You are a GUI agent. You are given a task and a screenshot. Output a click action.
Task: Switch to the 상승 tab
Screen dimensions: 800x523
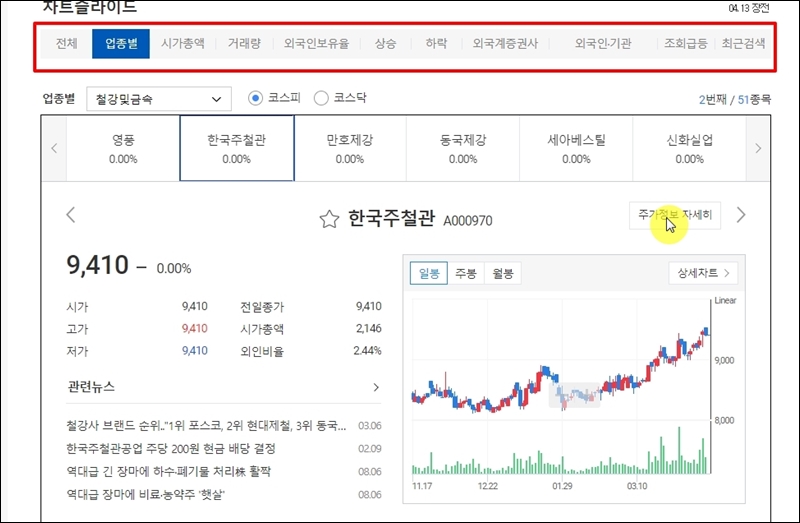(385, 44)
